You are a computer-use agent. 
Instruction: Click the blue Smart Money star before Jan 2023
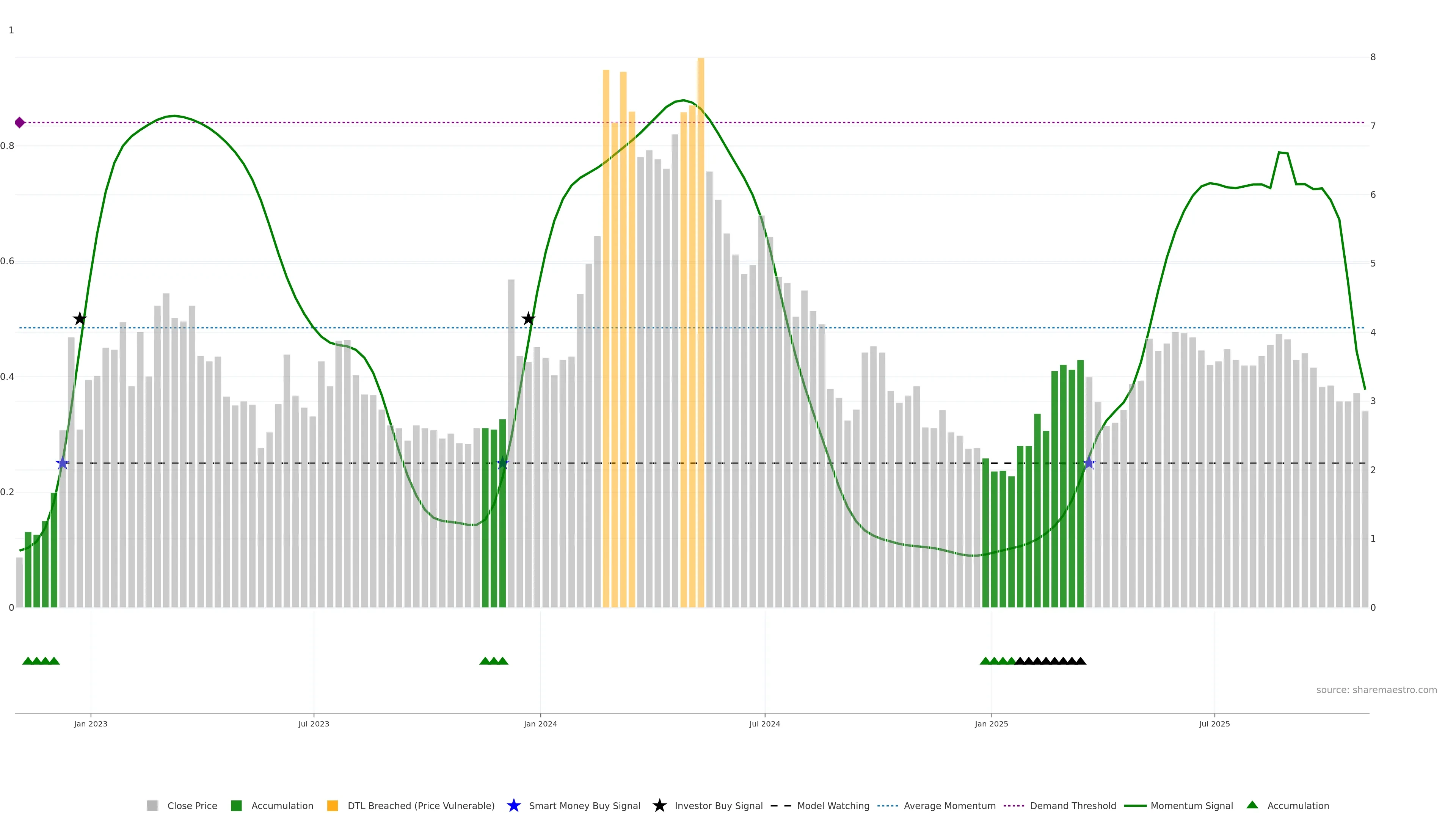(x=62, y=463)
